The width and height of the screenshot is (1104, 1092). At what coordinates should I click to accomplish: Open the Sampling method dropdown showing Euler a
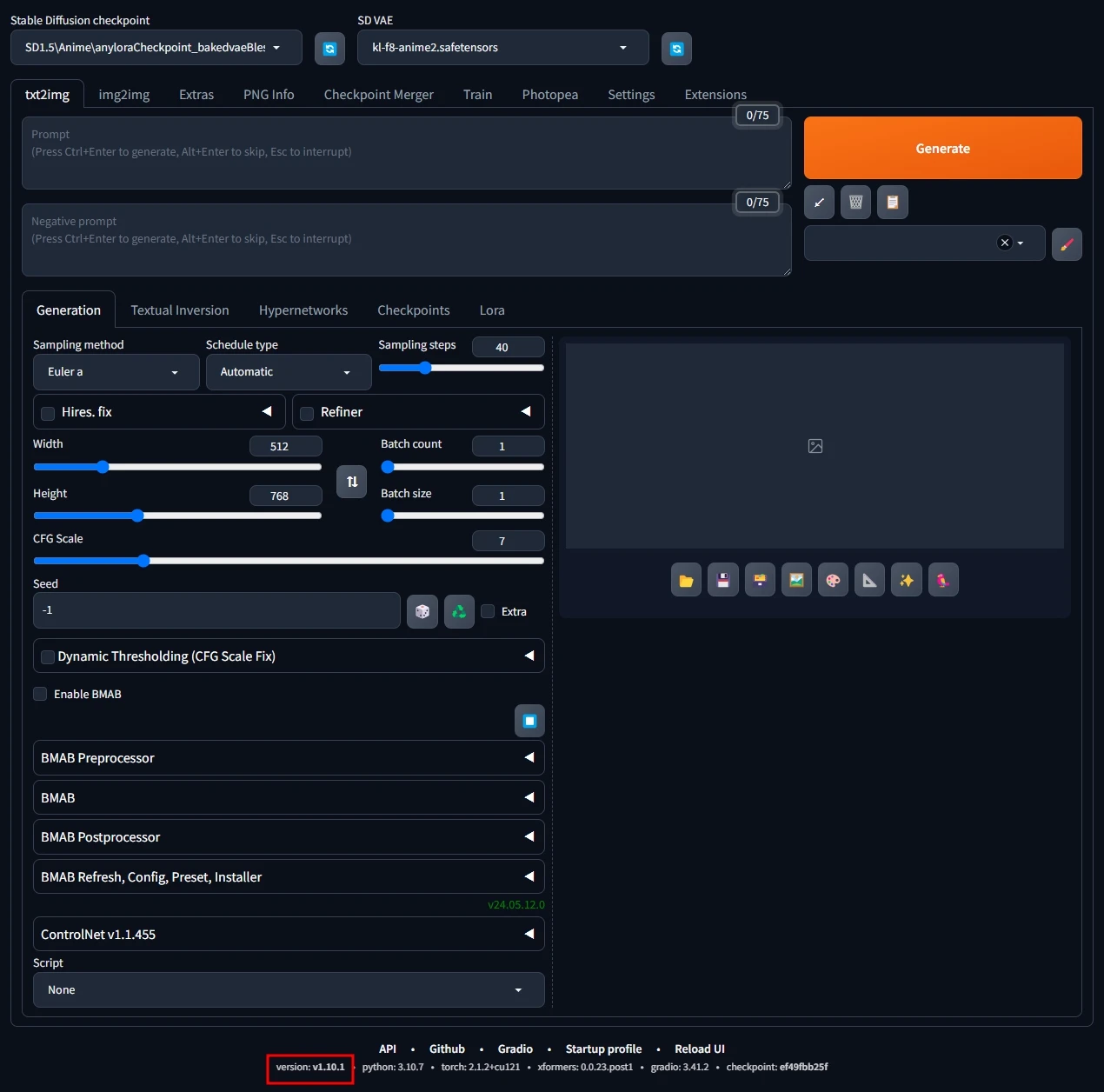[x=116, y=372]
